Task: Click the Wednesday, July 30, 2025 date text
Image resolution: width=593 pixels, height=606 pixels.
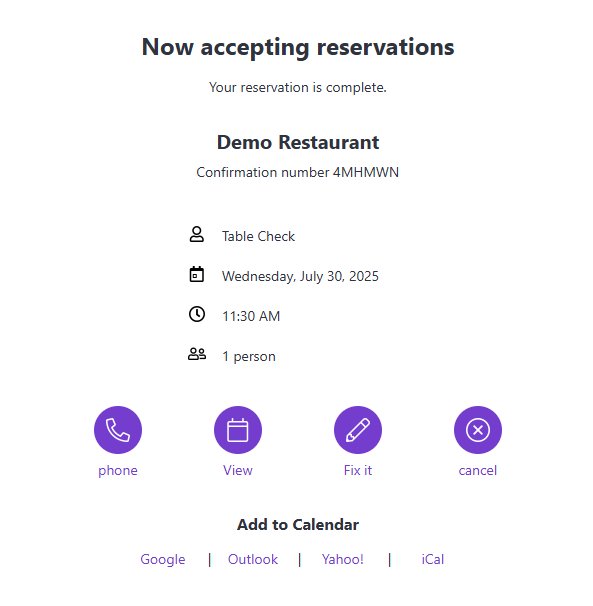Action: pyautogui.click(x=300, y=276)
